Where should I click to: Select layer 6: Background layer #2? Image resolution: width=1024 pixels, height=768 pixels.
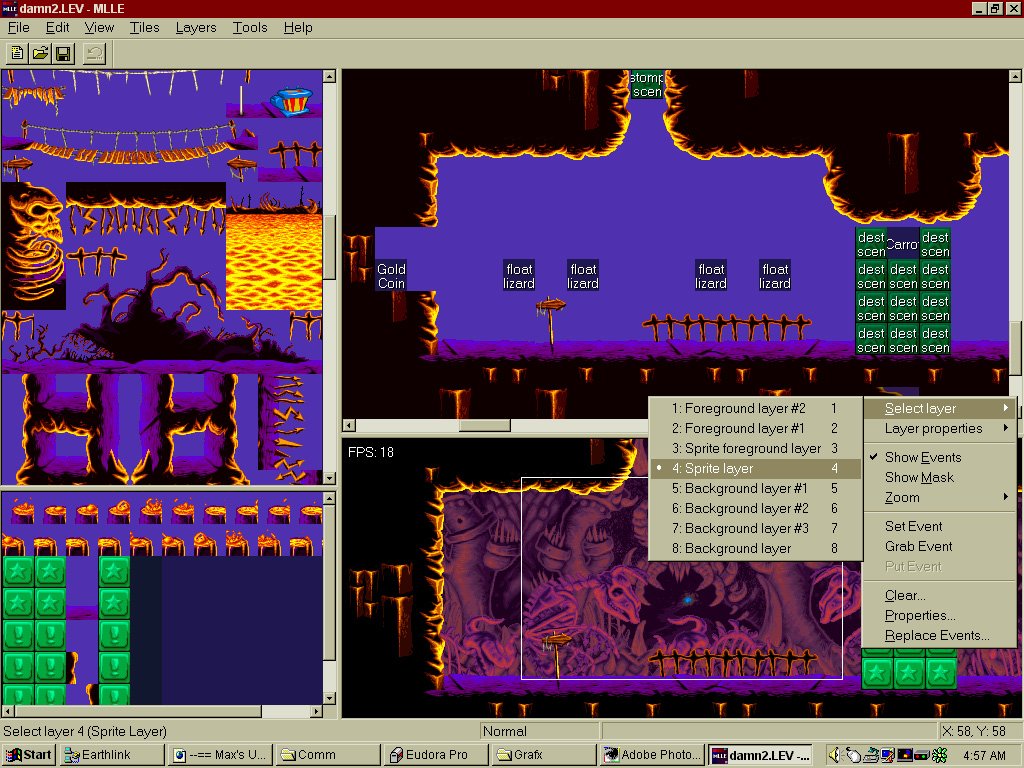point(755,508)
